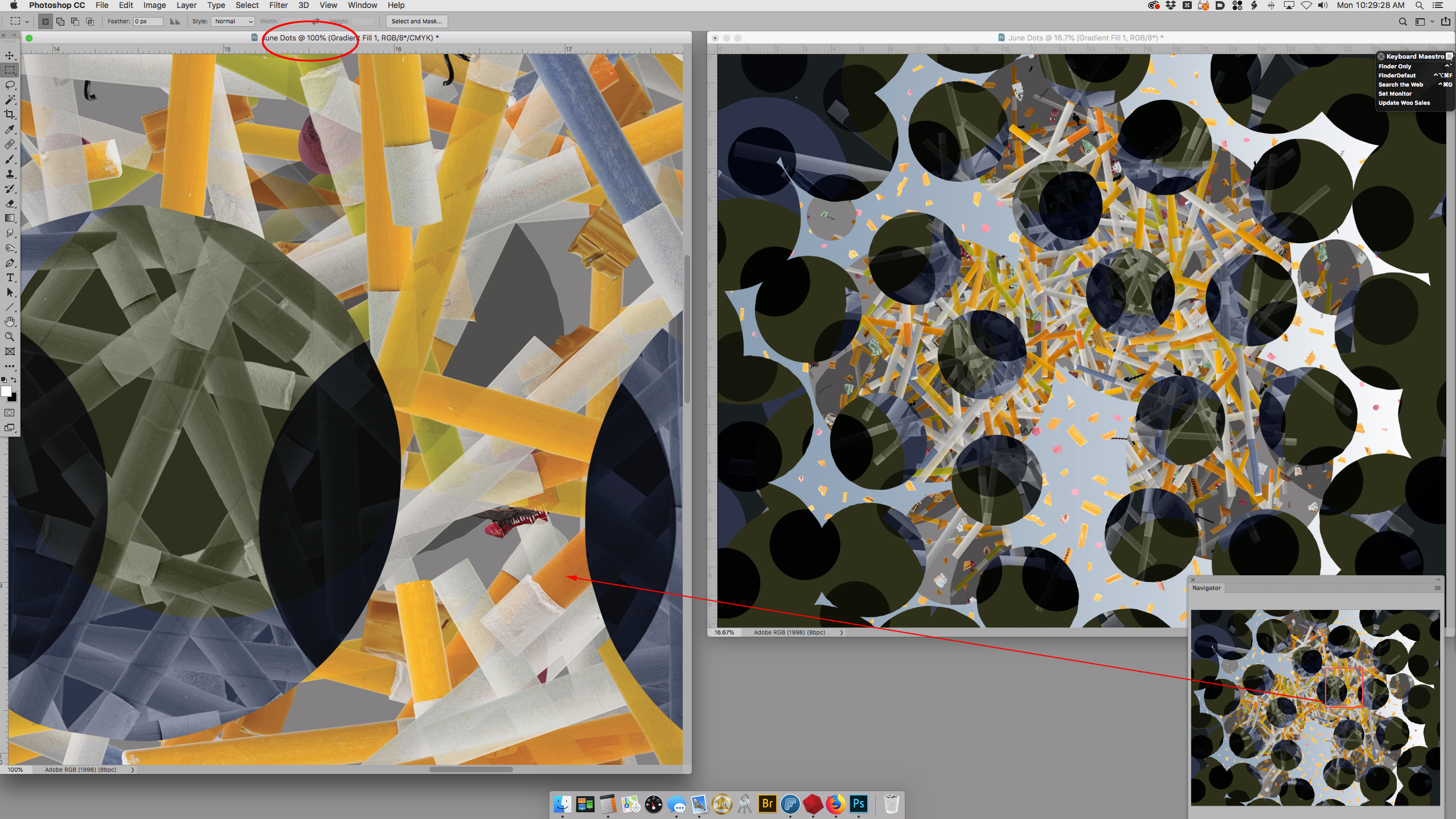
Task: Select the Crop tool
Action: coord(10,114)
